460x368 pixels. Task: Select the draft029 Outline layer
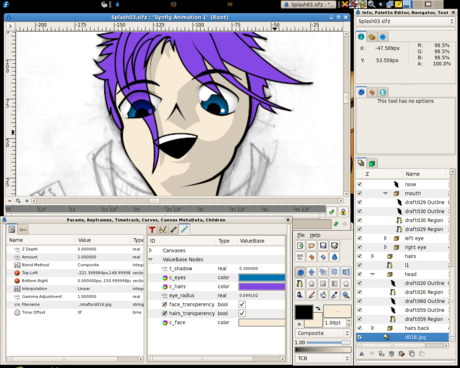coord(402,202)
